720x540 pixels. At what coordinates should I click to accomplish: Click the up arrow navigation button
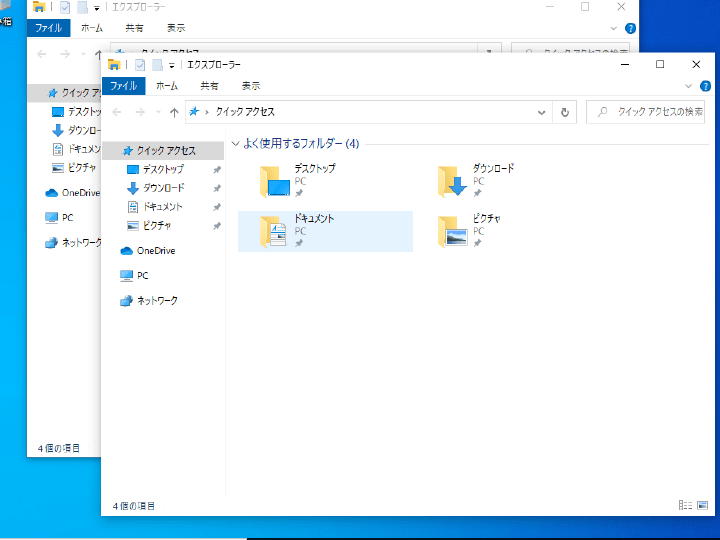pos(174,113)
